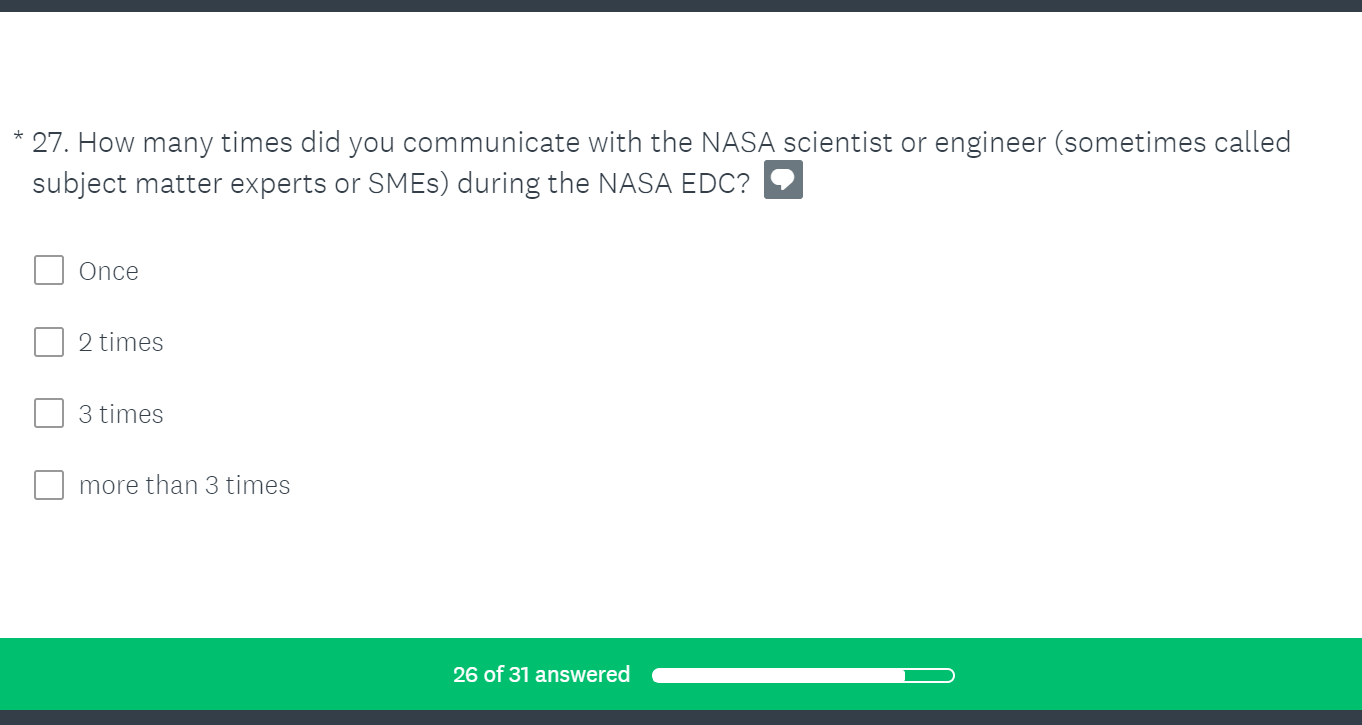Click the question number "27."
The width and height of the screenshot is (1362, 725).
coord(50,143)
